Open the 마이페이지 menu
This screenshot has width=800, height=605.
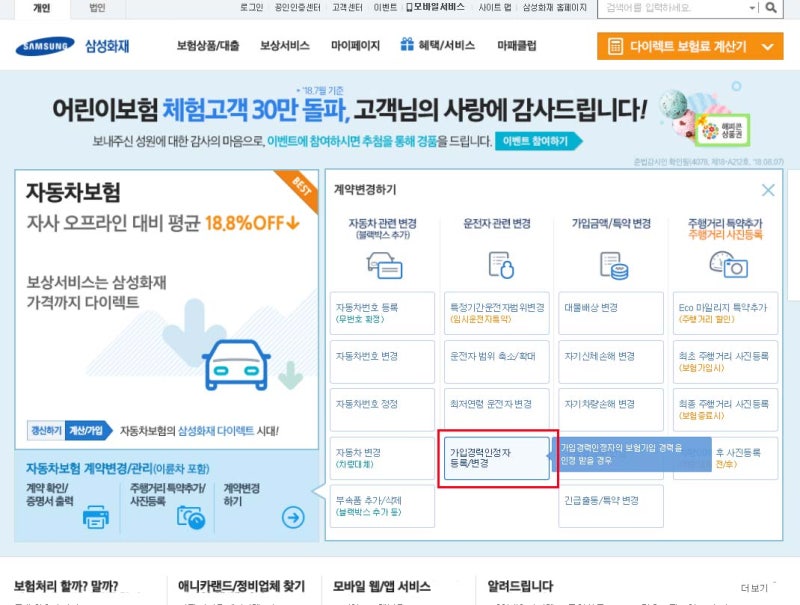(355, 46)
